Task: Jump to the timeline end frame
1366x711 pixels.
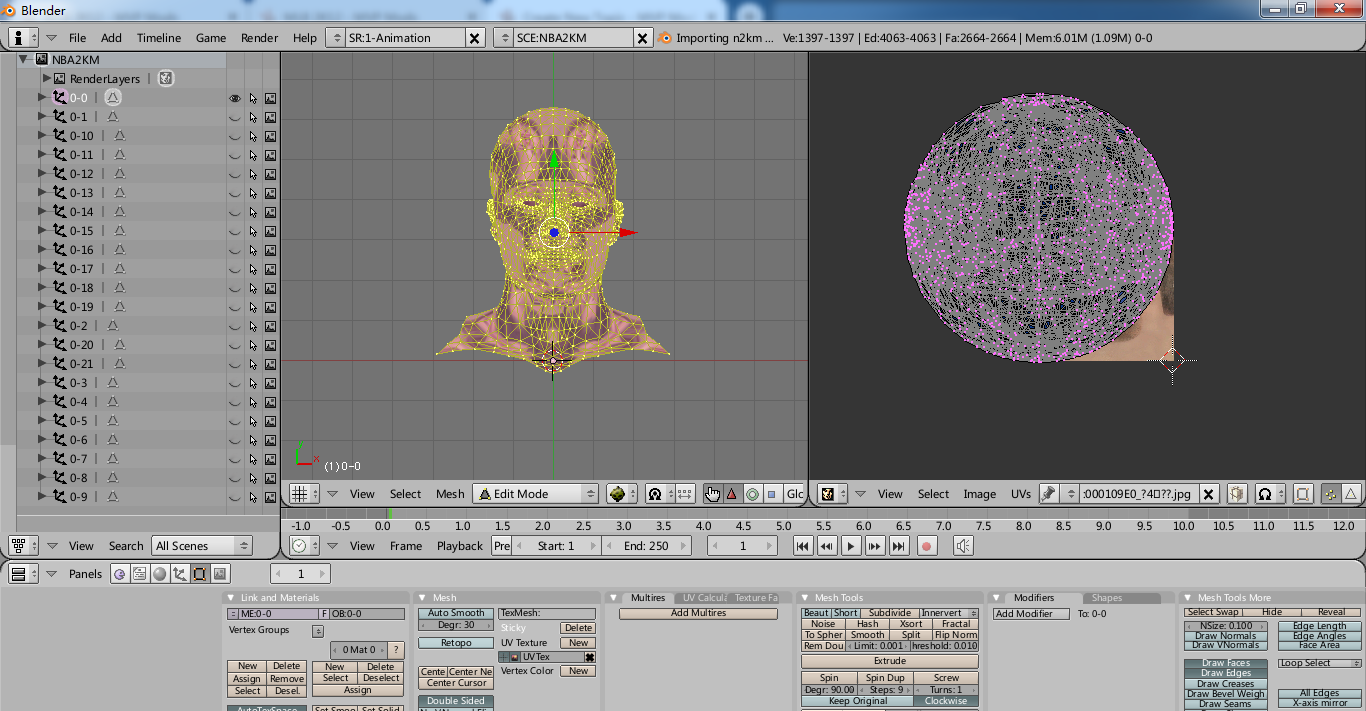Action: pos(898,546)
